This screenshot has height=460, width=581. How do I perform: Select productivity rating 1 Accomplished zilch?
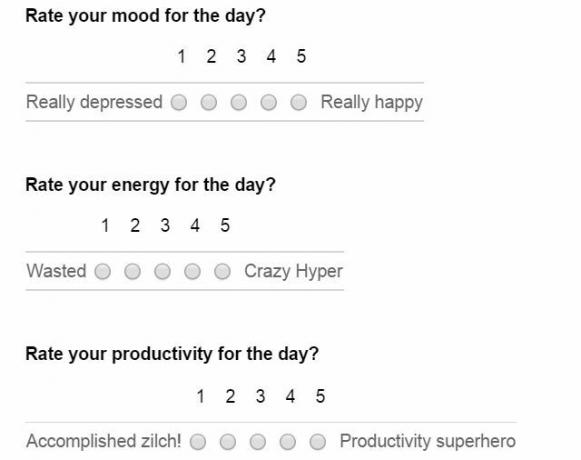tap(198, 442)
